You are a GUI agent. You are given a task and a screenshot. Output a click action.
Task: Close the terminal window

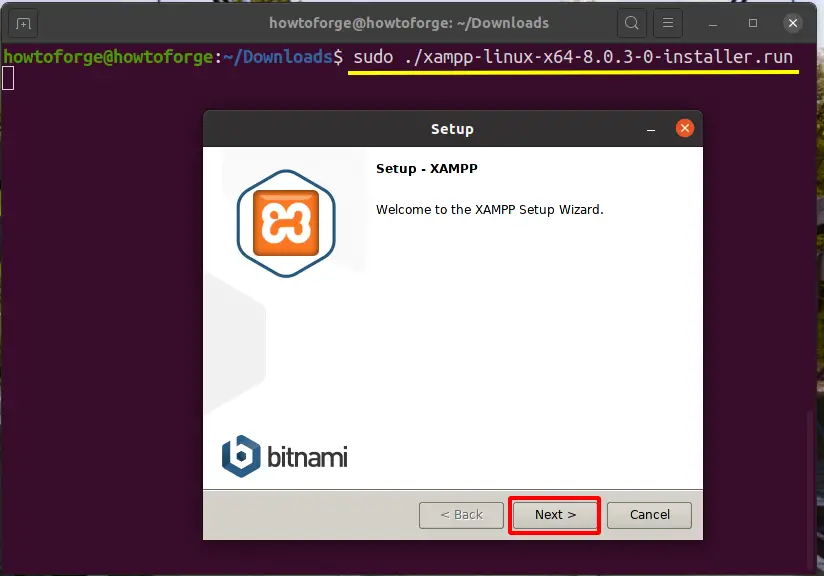coord(793,23)
